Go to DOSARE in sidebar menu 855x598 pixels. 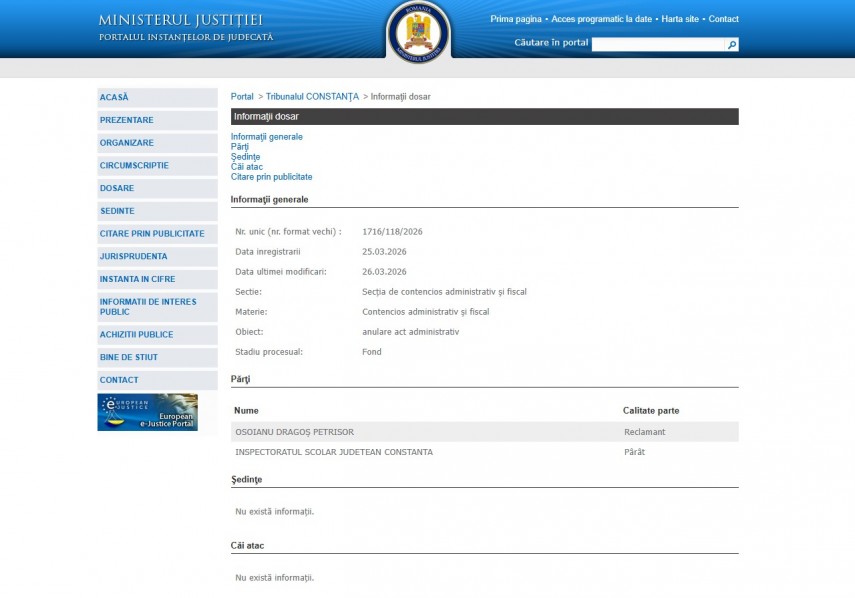(x=117, y=188)
